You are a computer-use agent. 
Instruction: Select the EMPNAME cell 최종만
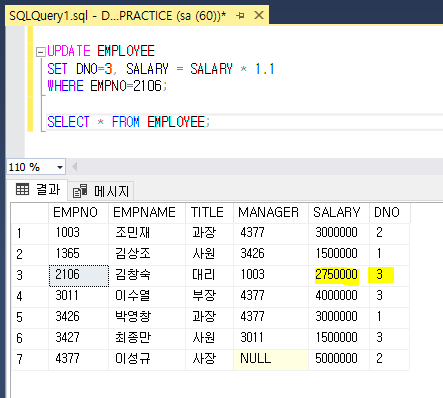coord(147,338)
